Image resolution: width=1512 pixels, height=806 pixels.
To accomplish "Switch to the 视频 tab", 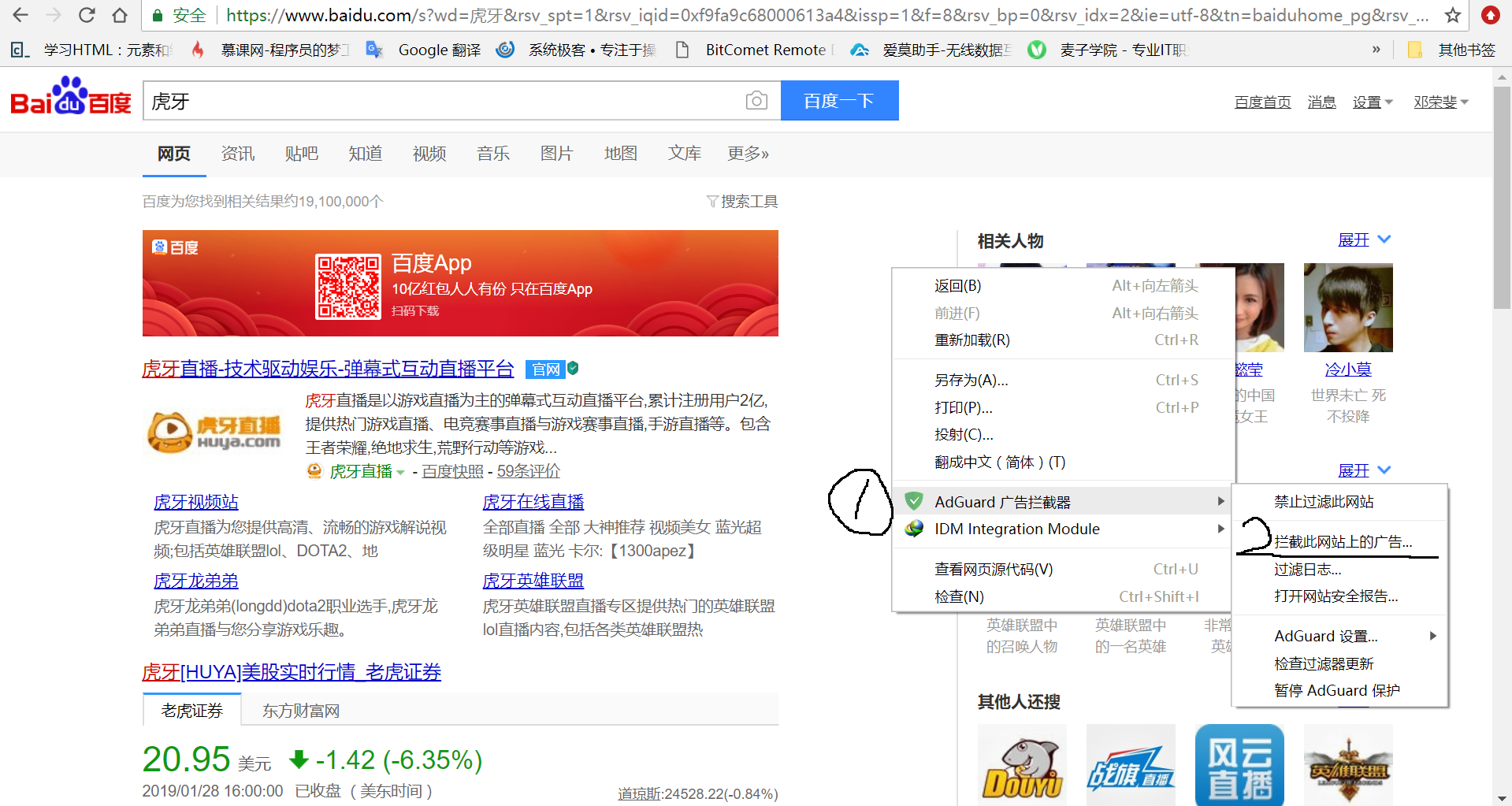I will coord(429,154).
